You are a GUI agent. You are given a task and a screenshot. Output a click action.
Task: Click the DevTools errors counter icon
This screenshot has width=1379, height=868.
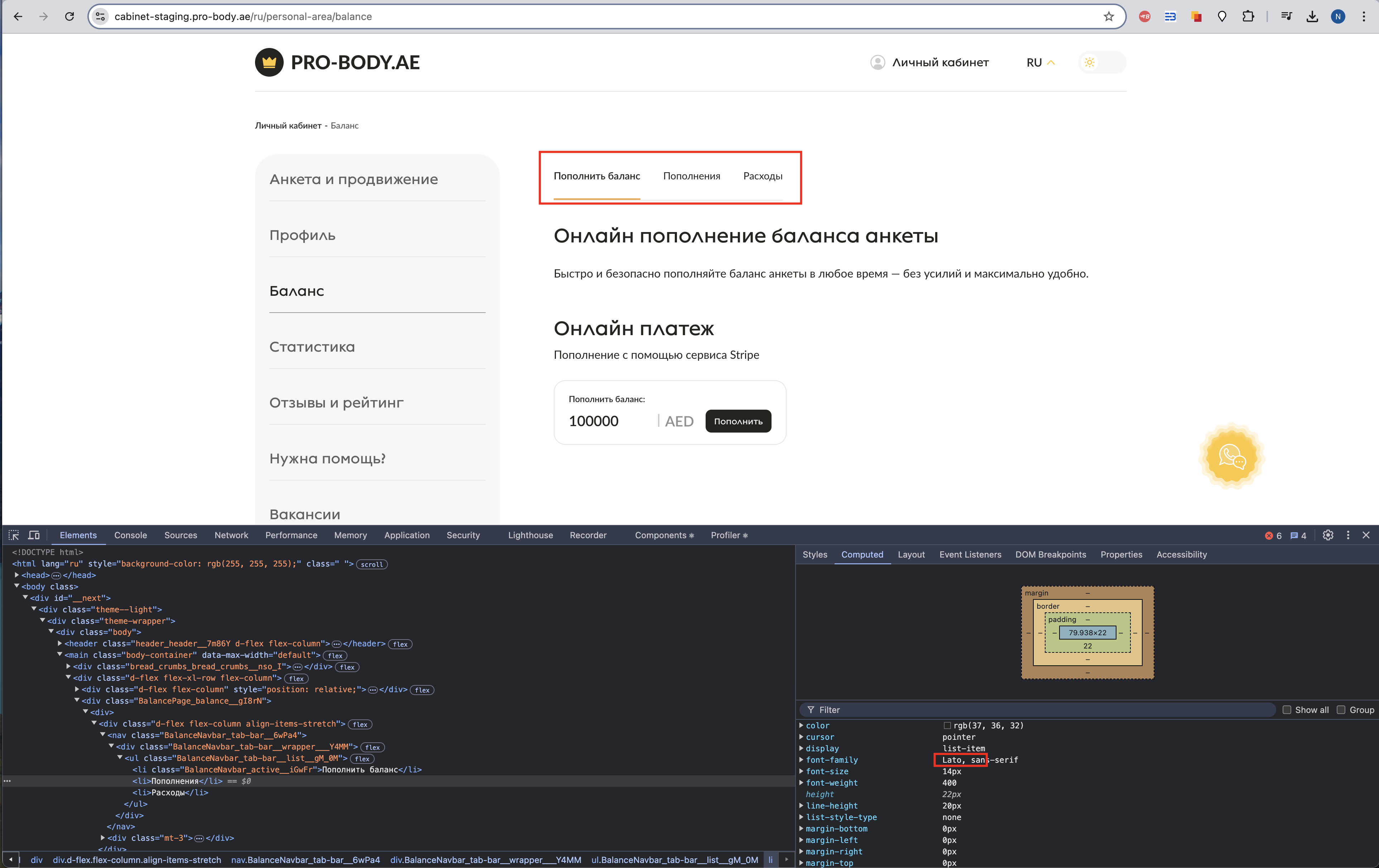tap(1273, 535)
